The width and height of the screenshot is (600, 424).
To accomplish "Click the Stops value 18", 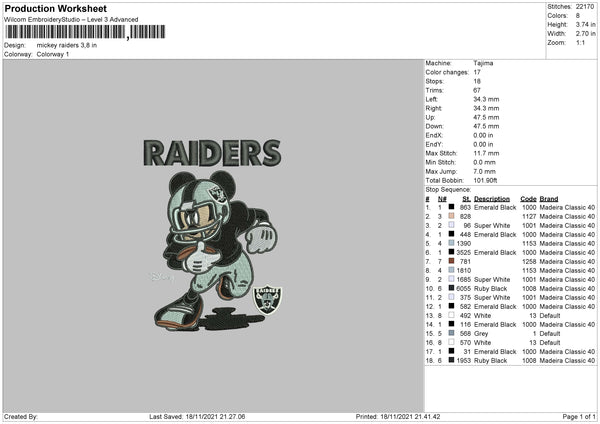I will [477, 81].
